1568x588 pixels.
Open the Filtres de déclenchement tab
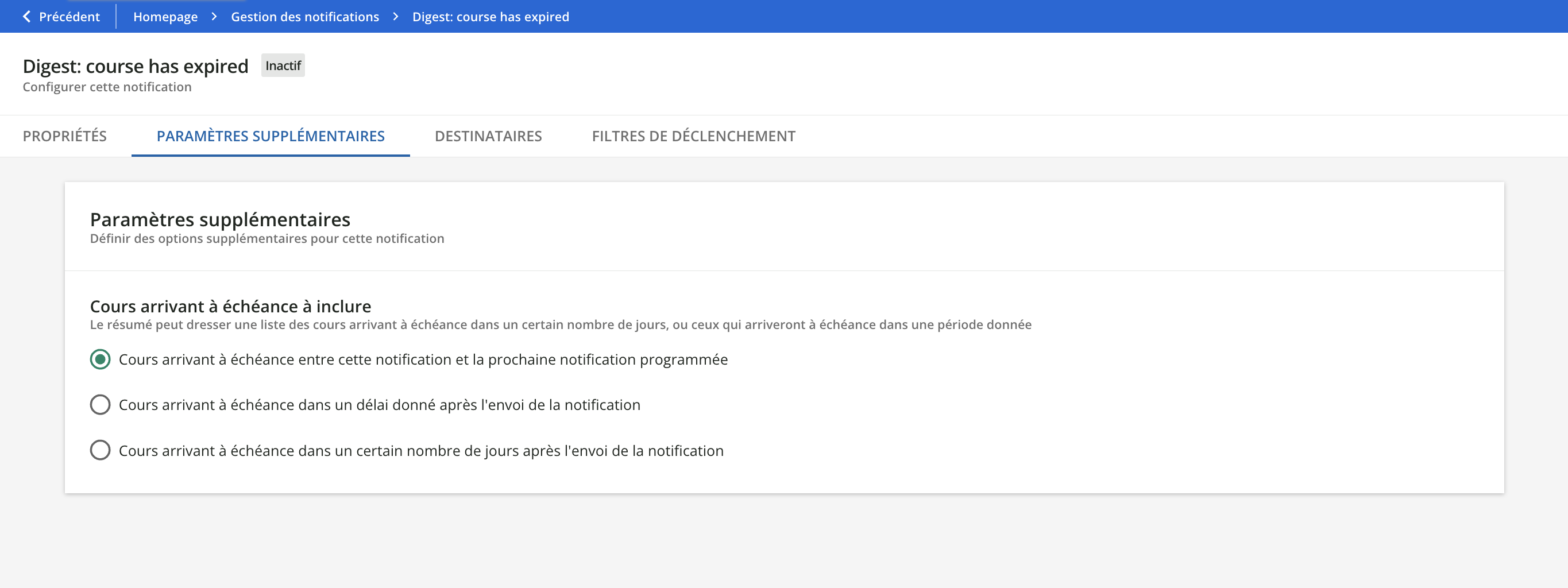(x=693, y=136)
